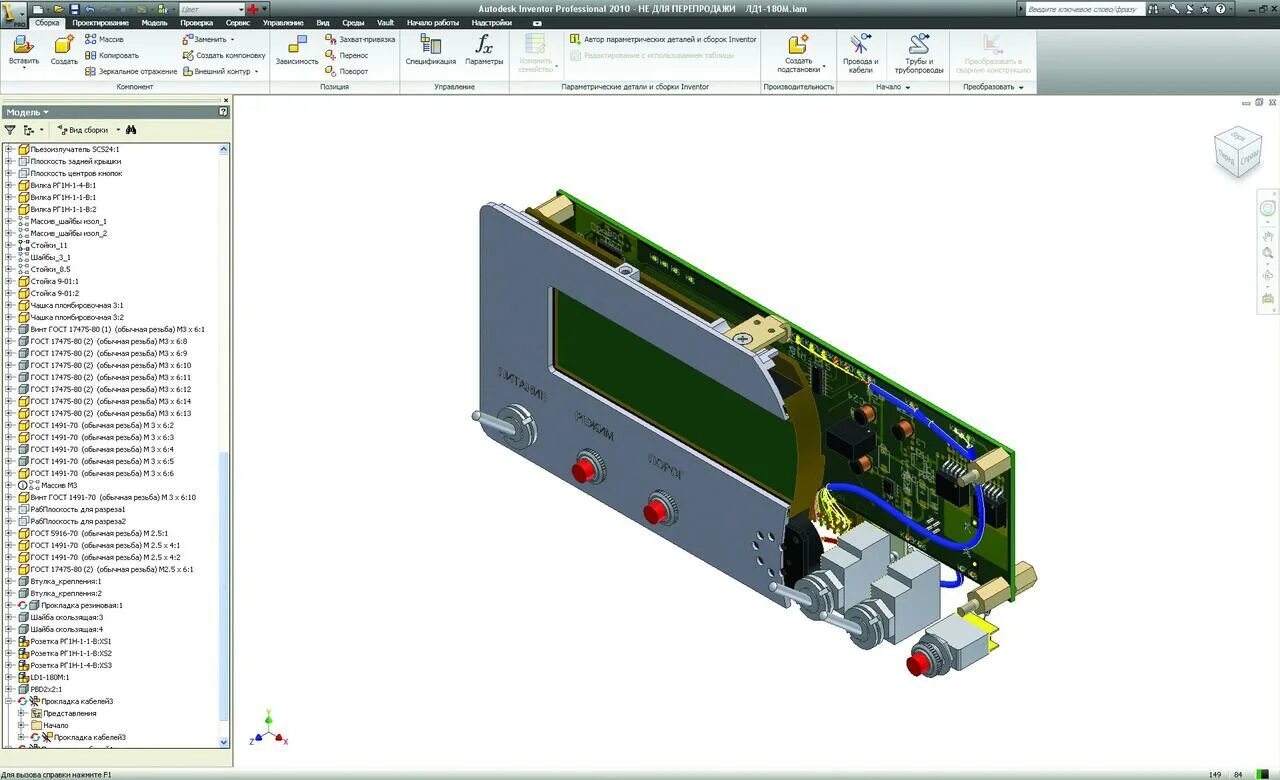Image resolution: width=1280 pixels, height=780 pixels.
Task: Select Чашка пломбировочная 3:1 in tree
Action: coord(77,305)
